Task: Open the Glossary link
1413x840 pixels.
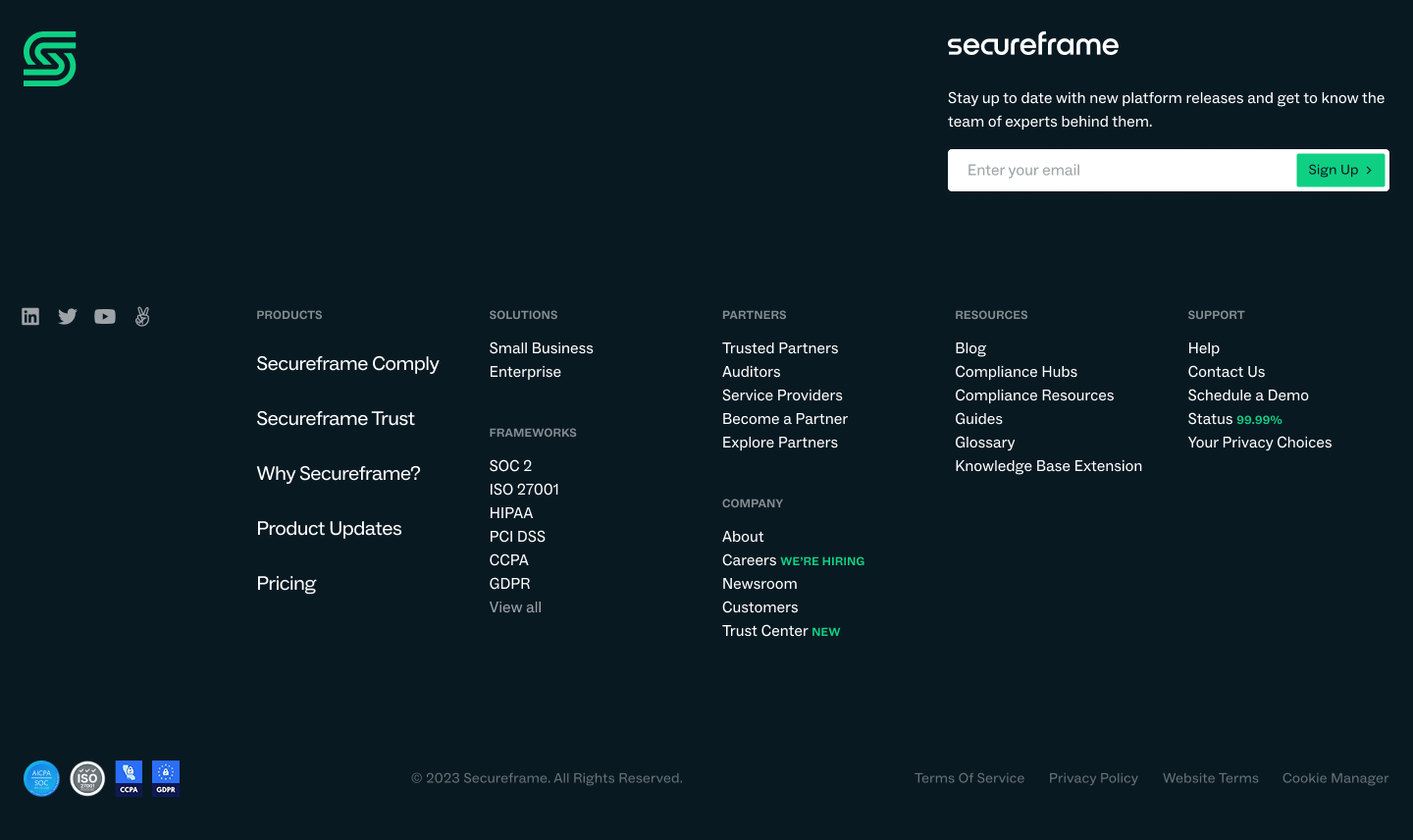Action: coord(985,443)
